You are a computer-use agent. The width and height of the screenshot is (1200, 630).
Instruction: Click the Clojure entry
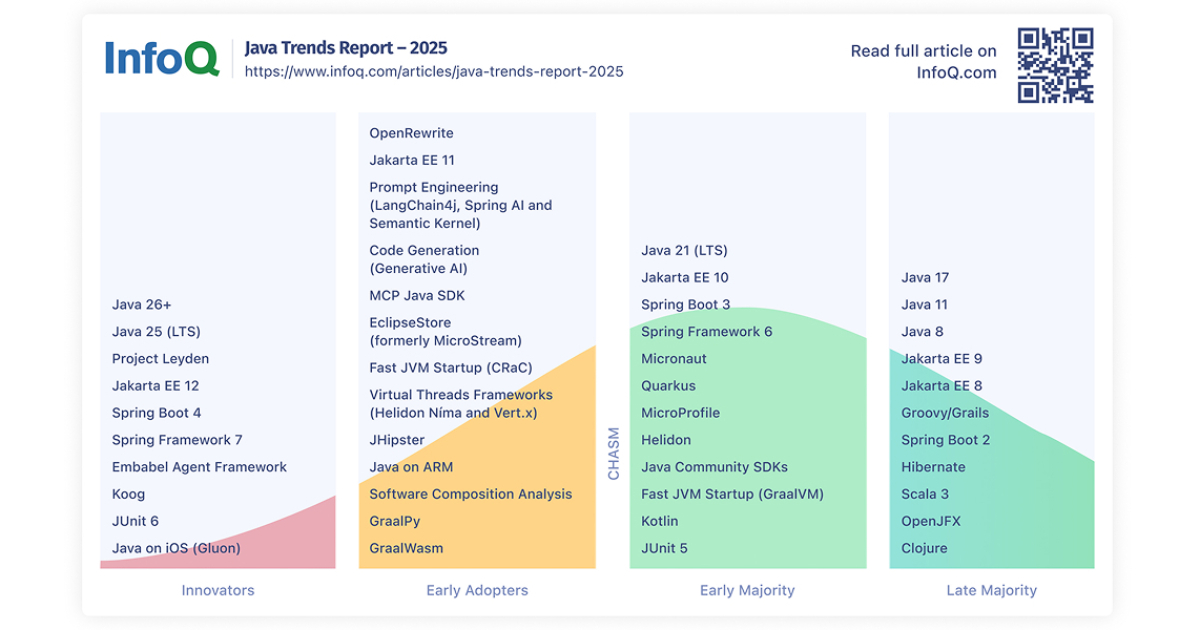[x=926, y=548]
